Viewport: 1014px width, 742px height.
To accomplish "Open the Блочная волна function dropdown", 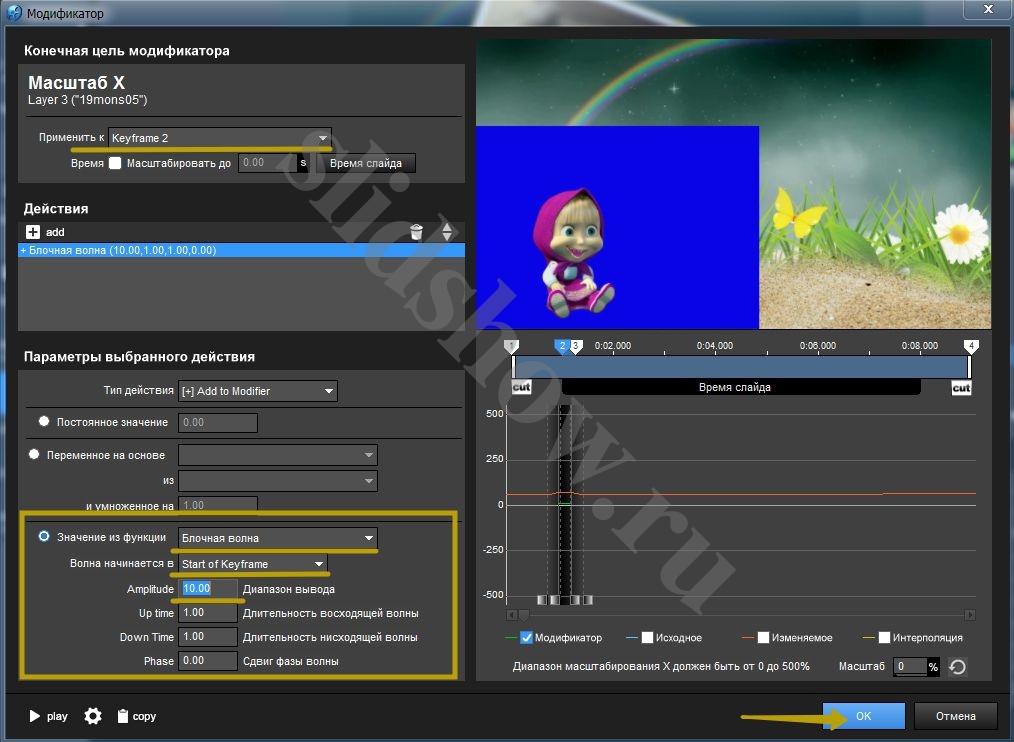I will (x=277, y=538).
